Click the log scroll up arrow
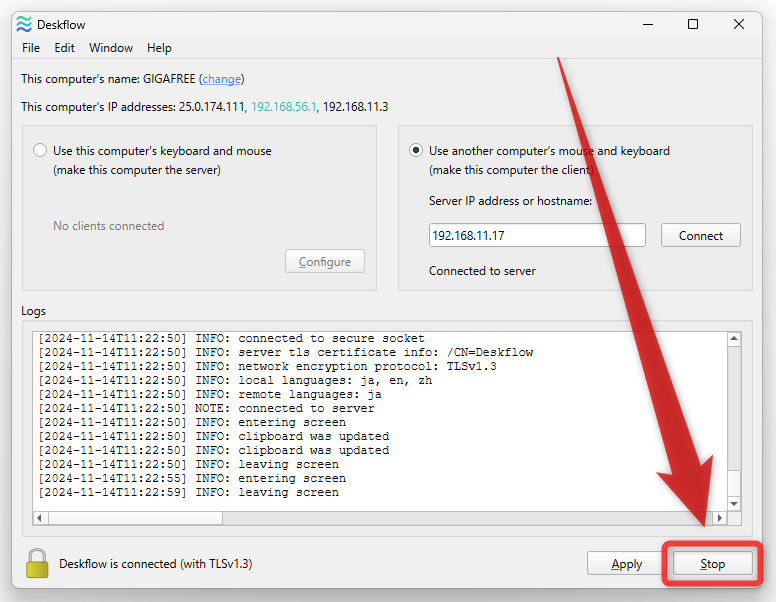 [x=734, y=339]
